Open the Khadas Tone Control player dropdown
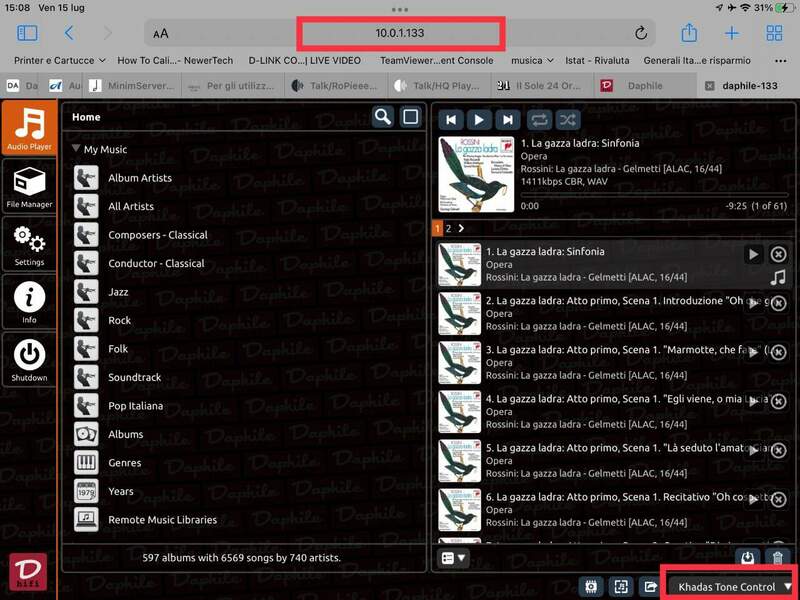 [734, 587]
